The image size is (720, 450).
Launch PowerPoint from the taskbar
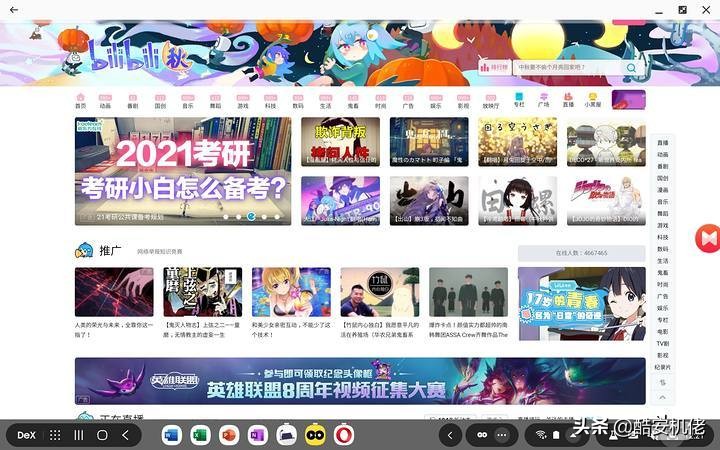(x=229, y=435)
